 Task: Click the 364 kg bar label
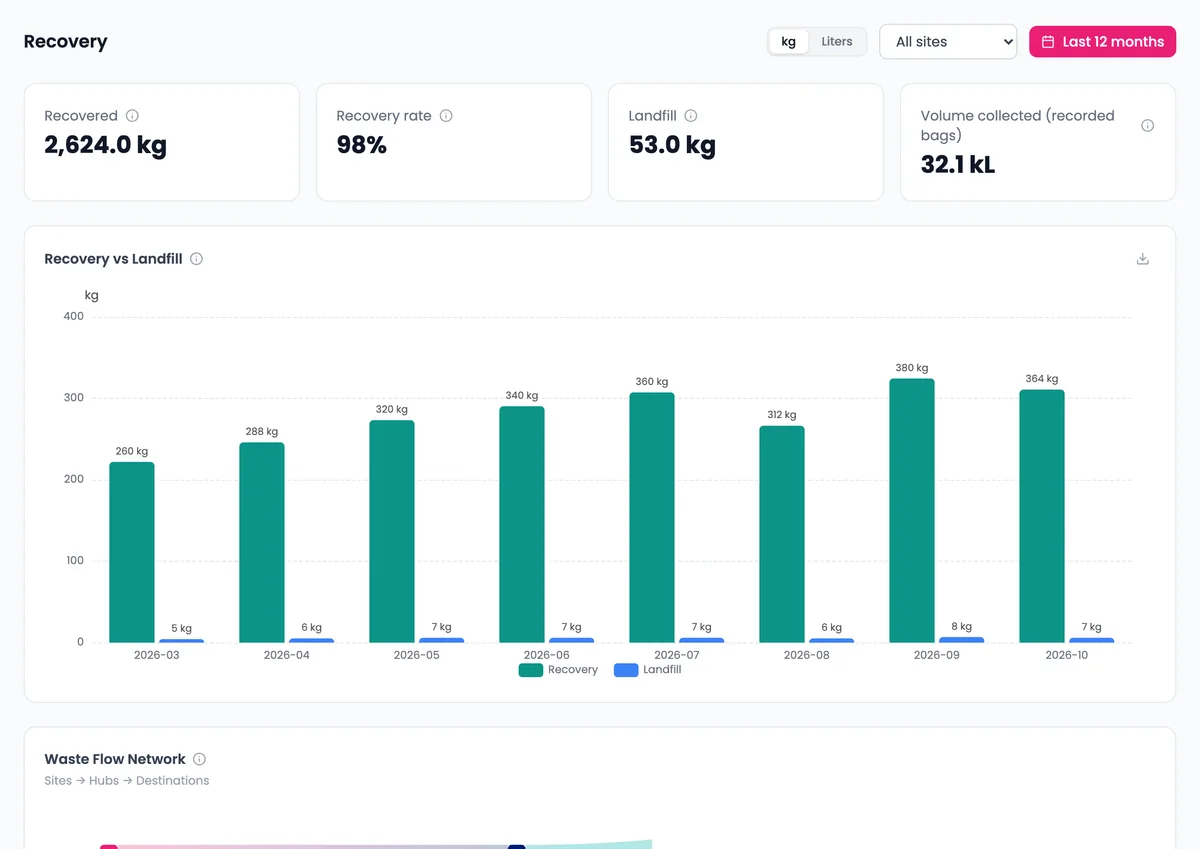tap(1042, 379)
